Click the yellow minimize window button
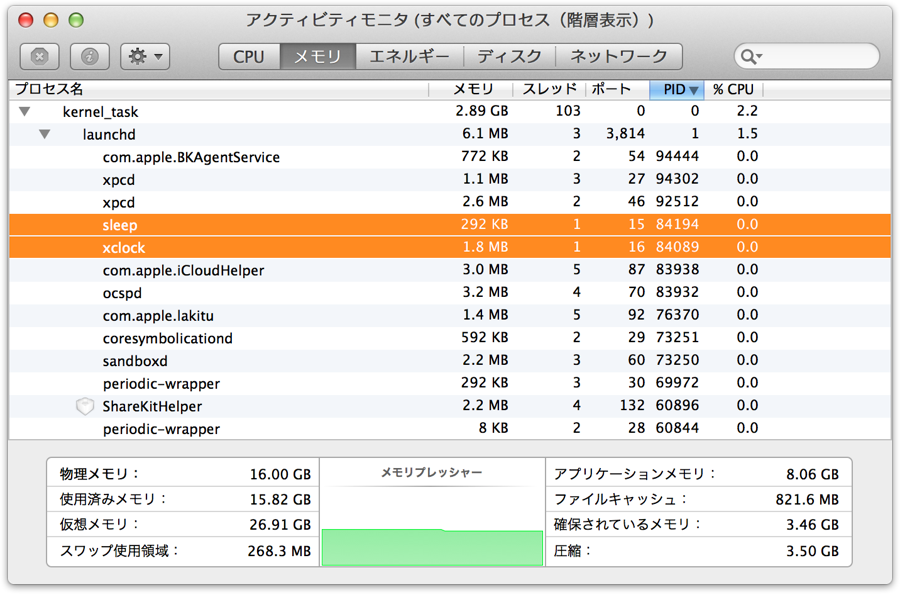Image resolution: width=900 pixels, height=594 pixels. coord(51,21)
